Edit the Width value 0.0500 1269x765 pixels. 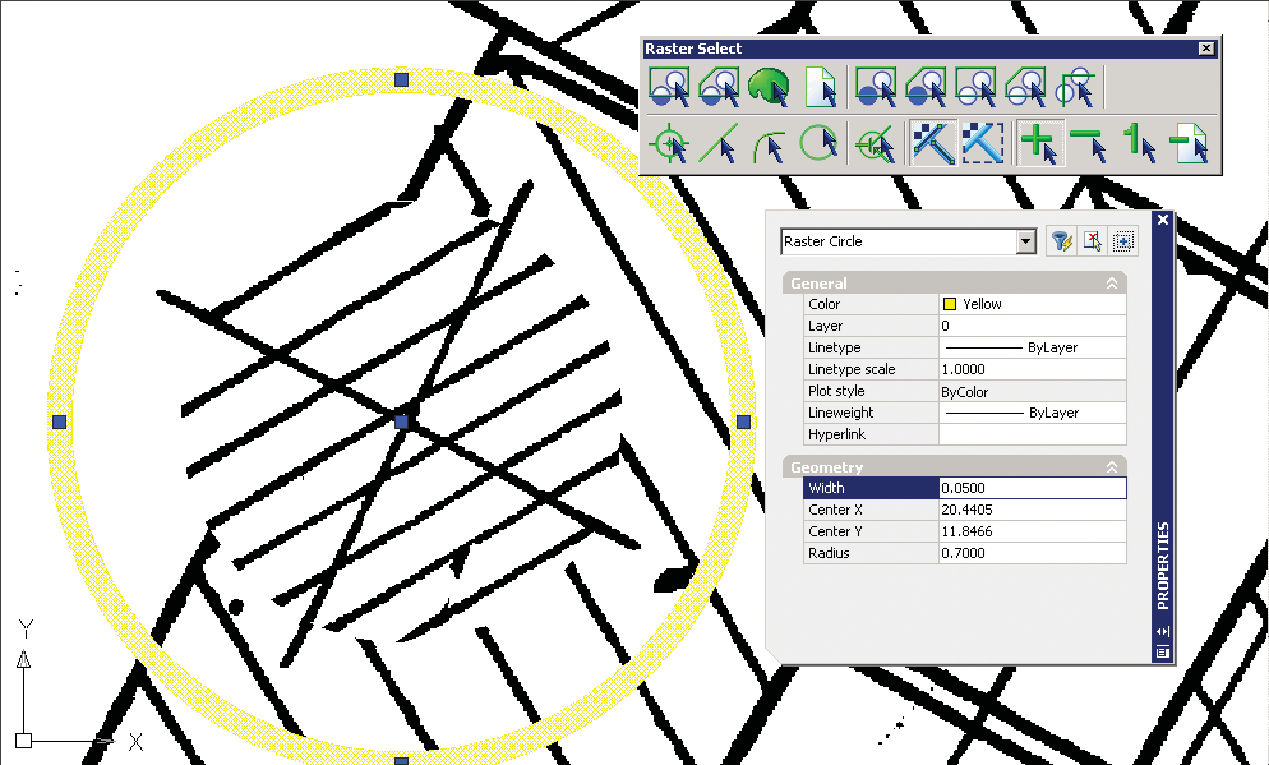coord(1032,488)
